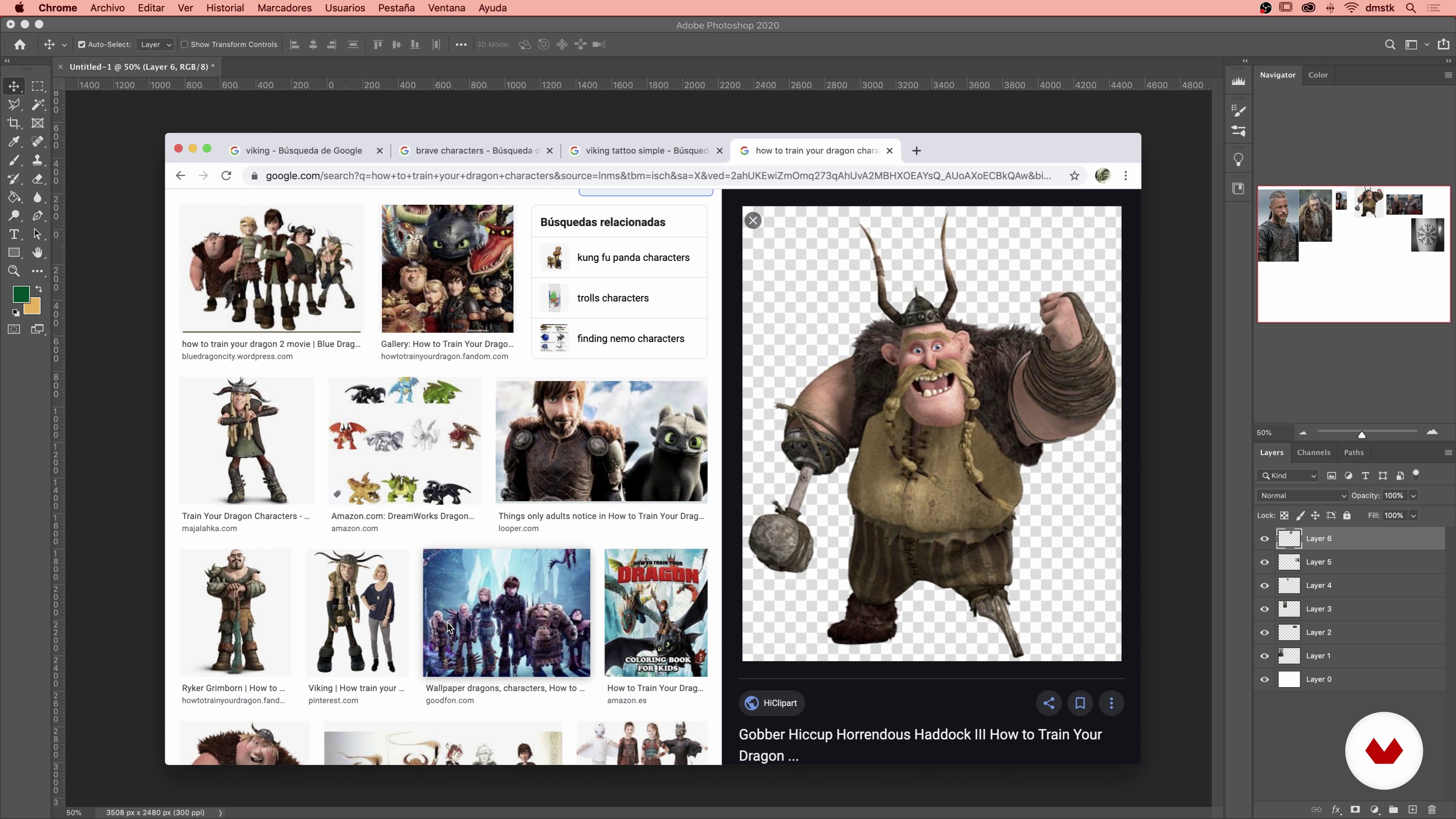
Task: Select the Hand tool
Action: click(x=38, y=253)
